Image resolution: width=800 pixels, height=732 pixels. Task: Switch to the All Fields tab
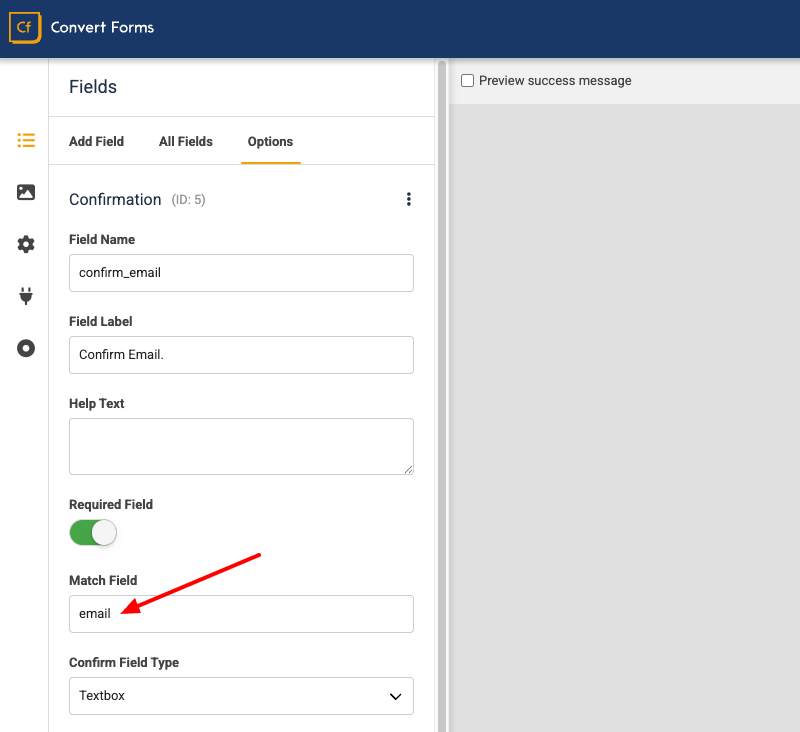point(185,141)
